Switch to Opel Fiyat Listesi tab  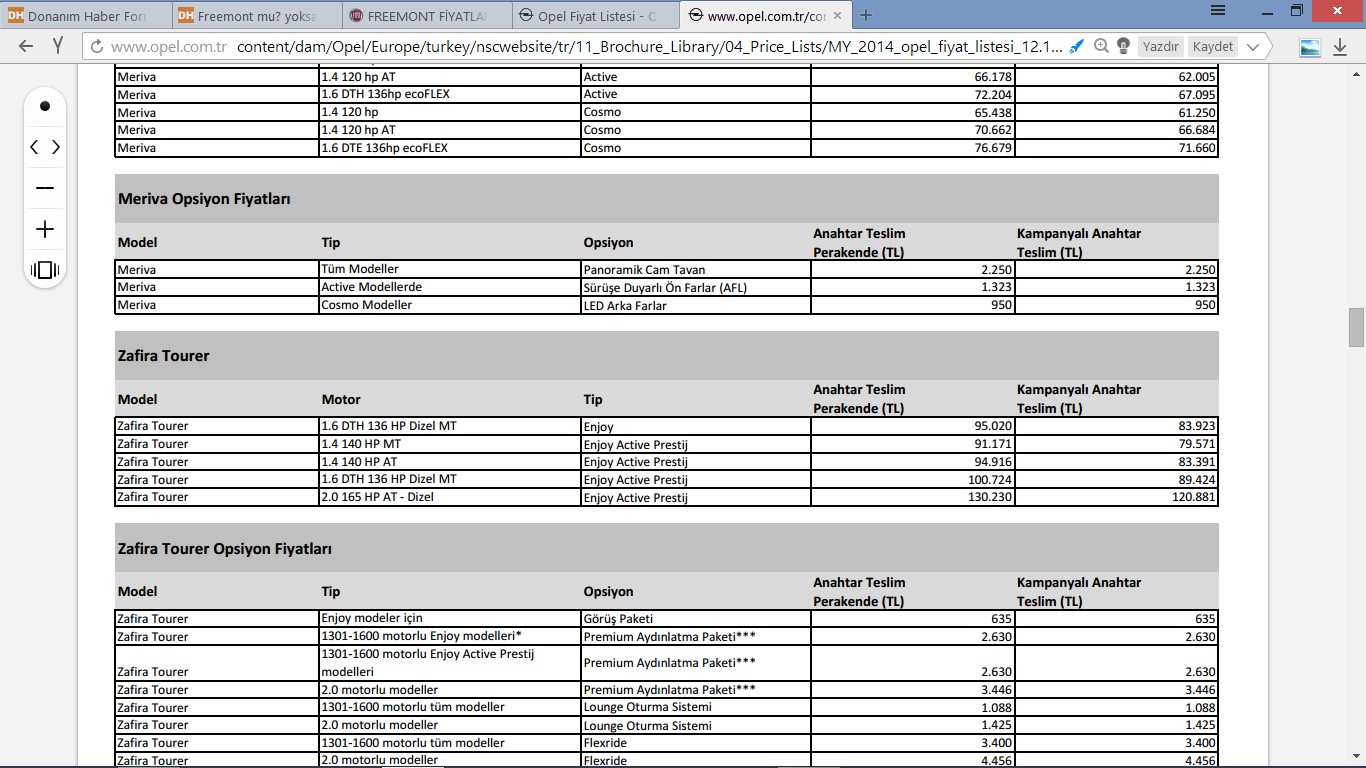(597, 16)
